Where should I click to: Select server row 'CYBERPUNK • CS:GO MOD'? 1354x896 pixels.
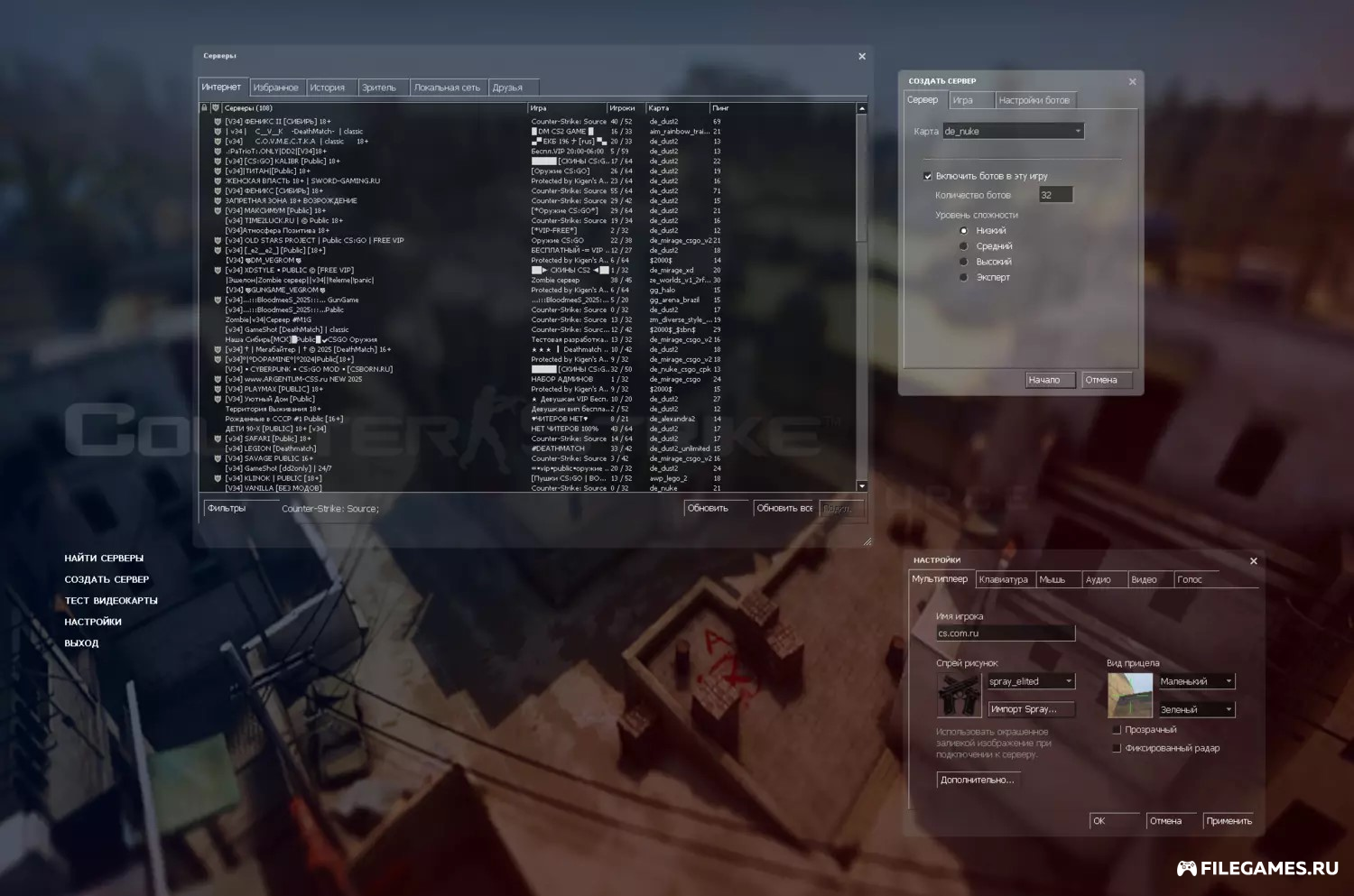(x=527, y=369)
